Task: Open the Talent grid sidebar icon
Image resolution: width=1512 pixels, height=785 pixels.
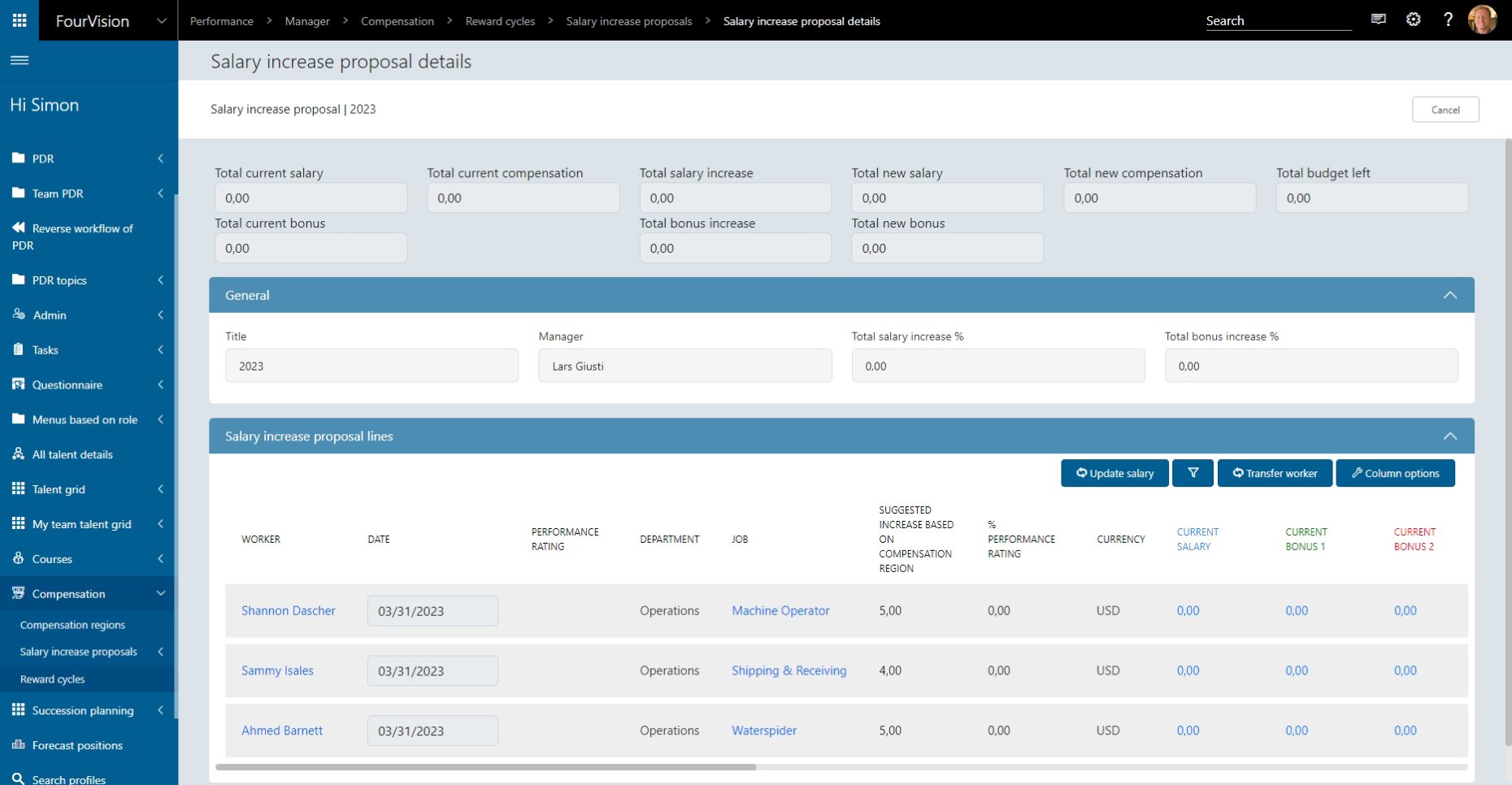Action: 17,488
